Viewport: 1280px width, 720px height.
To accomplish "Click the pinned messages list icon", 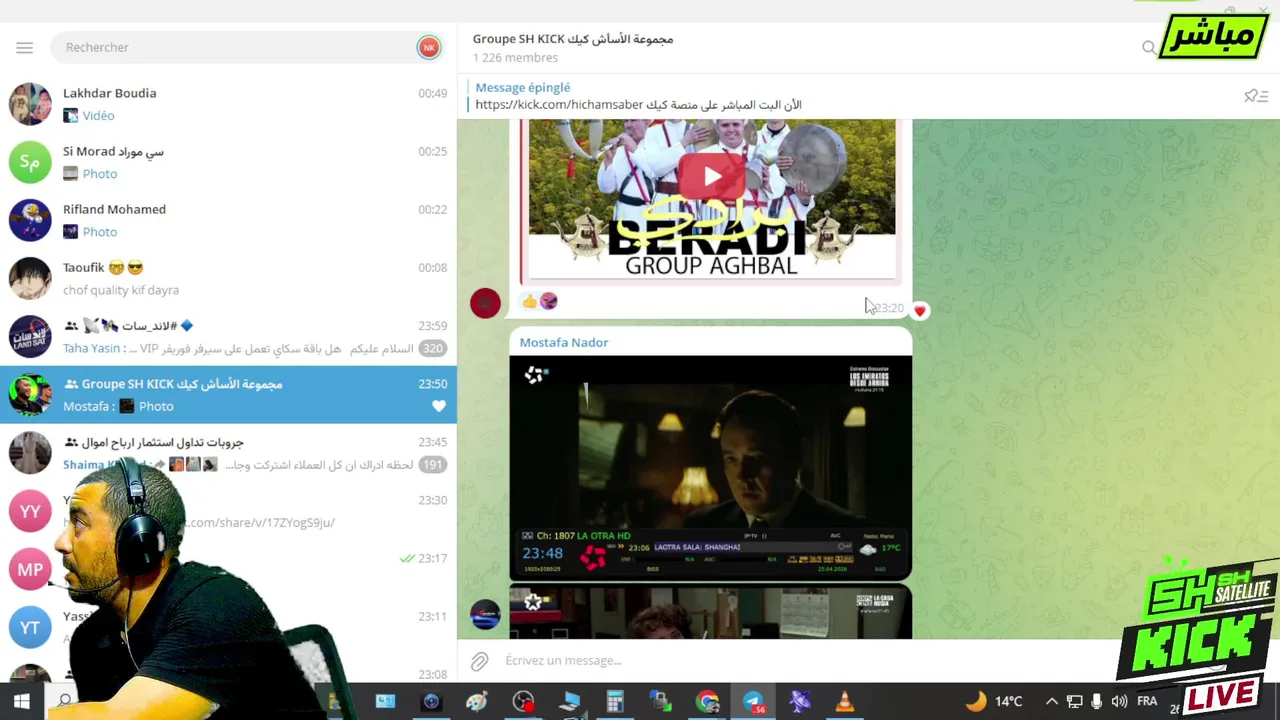I will (x=1255, y=96).
